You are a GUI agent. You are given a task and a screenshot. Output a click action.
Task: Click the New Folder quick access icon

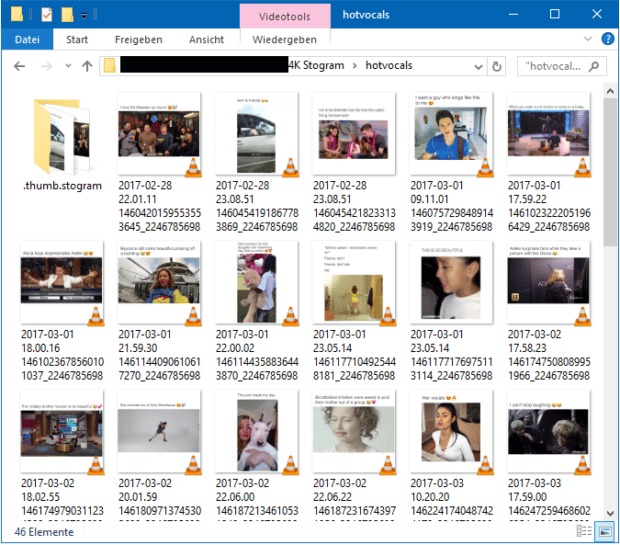pyautogui.click(x=68, y=15)
